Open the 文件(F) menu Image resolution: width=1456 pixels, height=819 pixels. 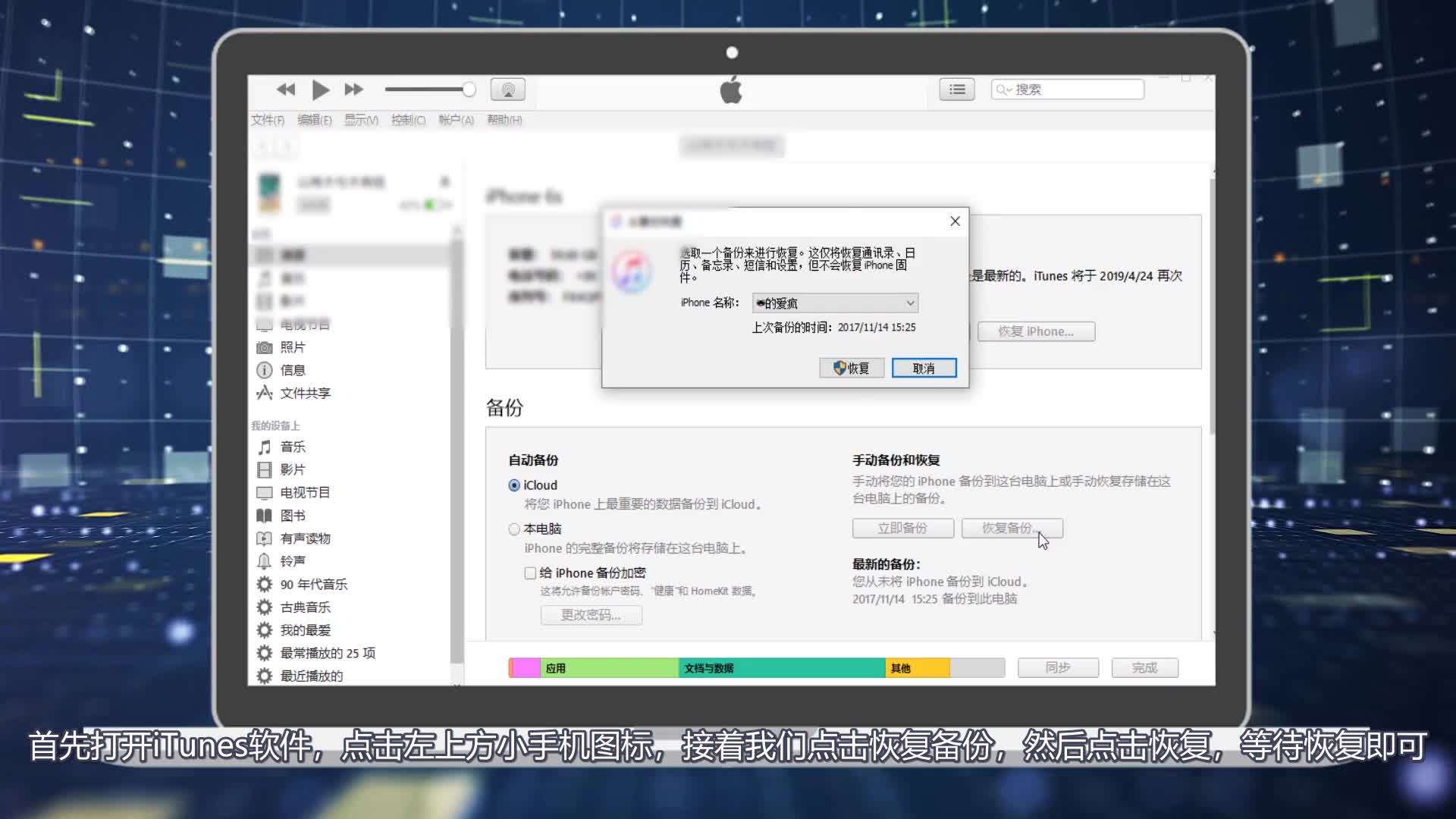tap(267, 120)
